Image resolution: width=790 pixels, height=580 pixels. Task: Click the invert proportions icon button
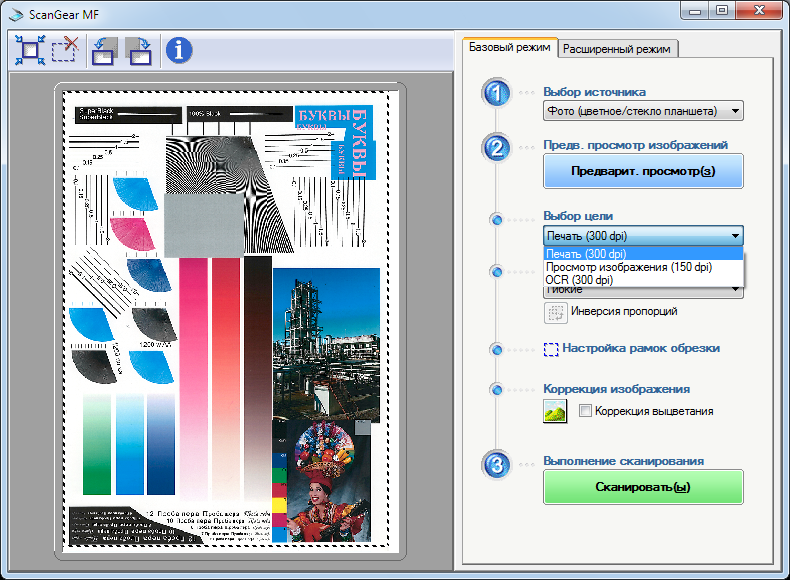(555, 312)
